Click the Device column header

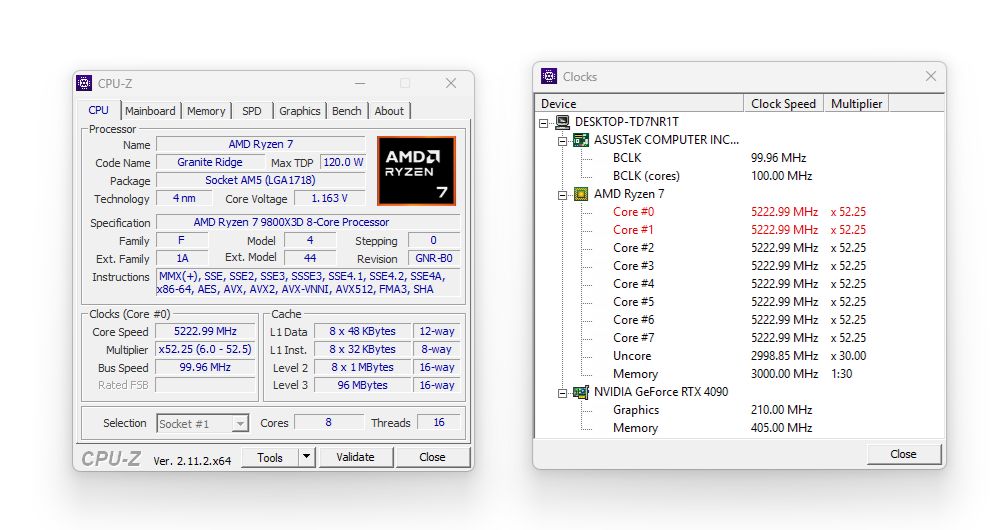click(639, 103)
